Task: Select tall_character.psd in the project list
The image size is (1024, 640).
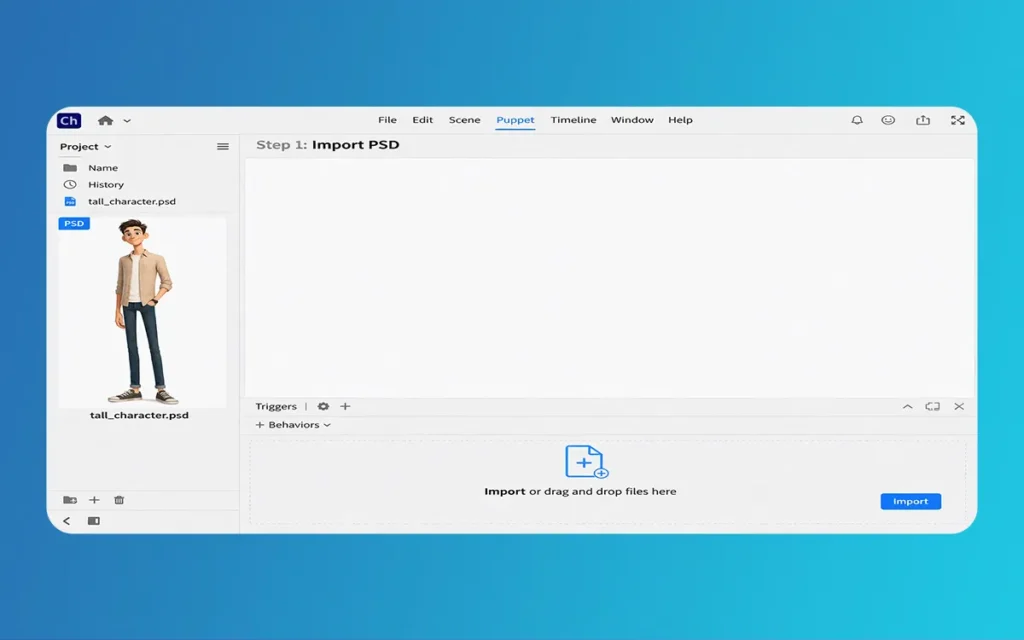Action: pos(131,202)
